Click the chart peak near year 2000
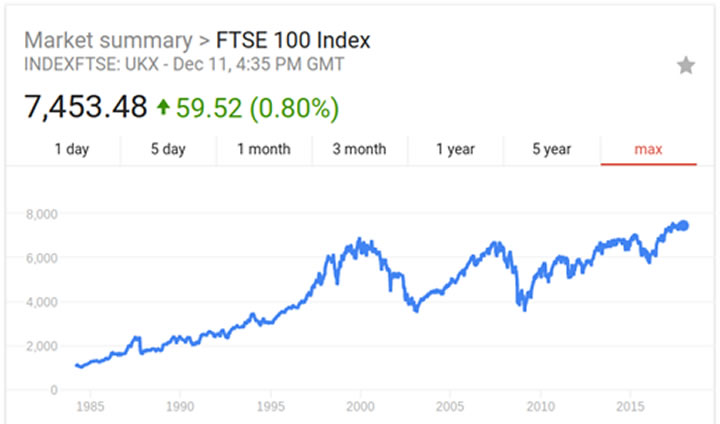This screenshot has width=720, height=424. (x=360, y=241)
